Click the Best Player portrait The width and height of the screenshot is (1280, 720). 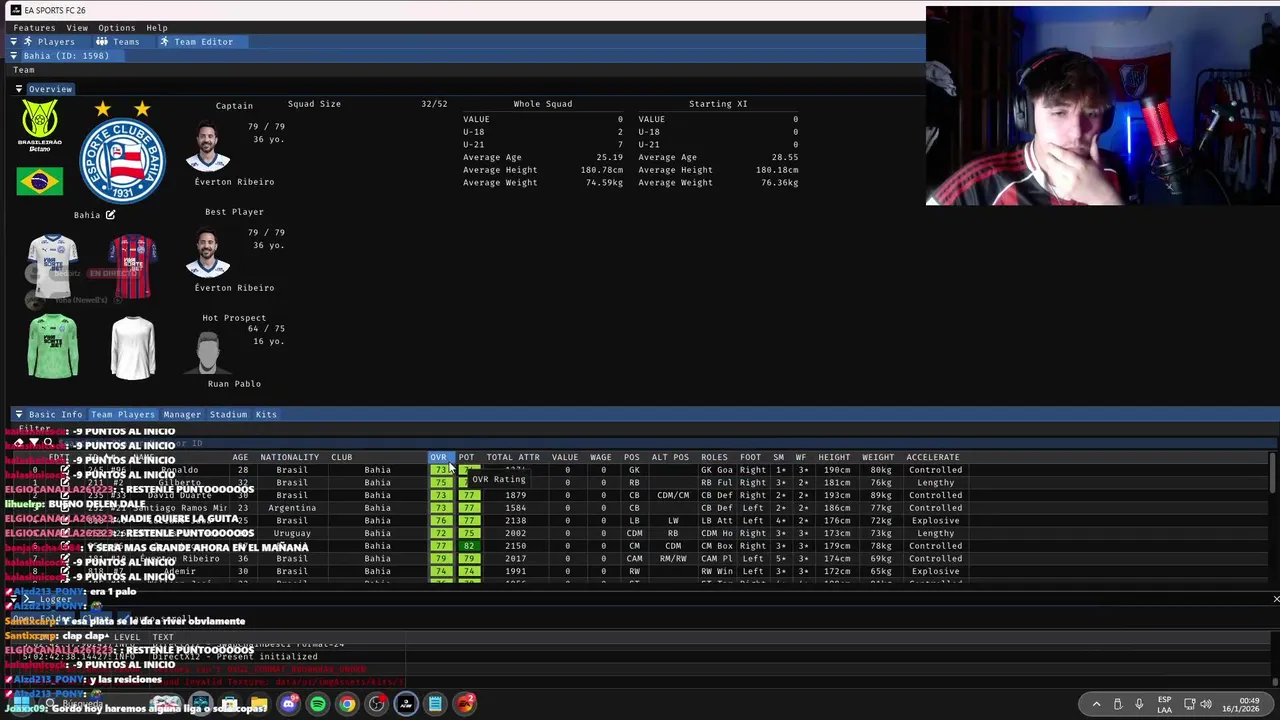[x=208, y=254]
